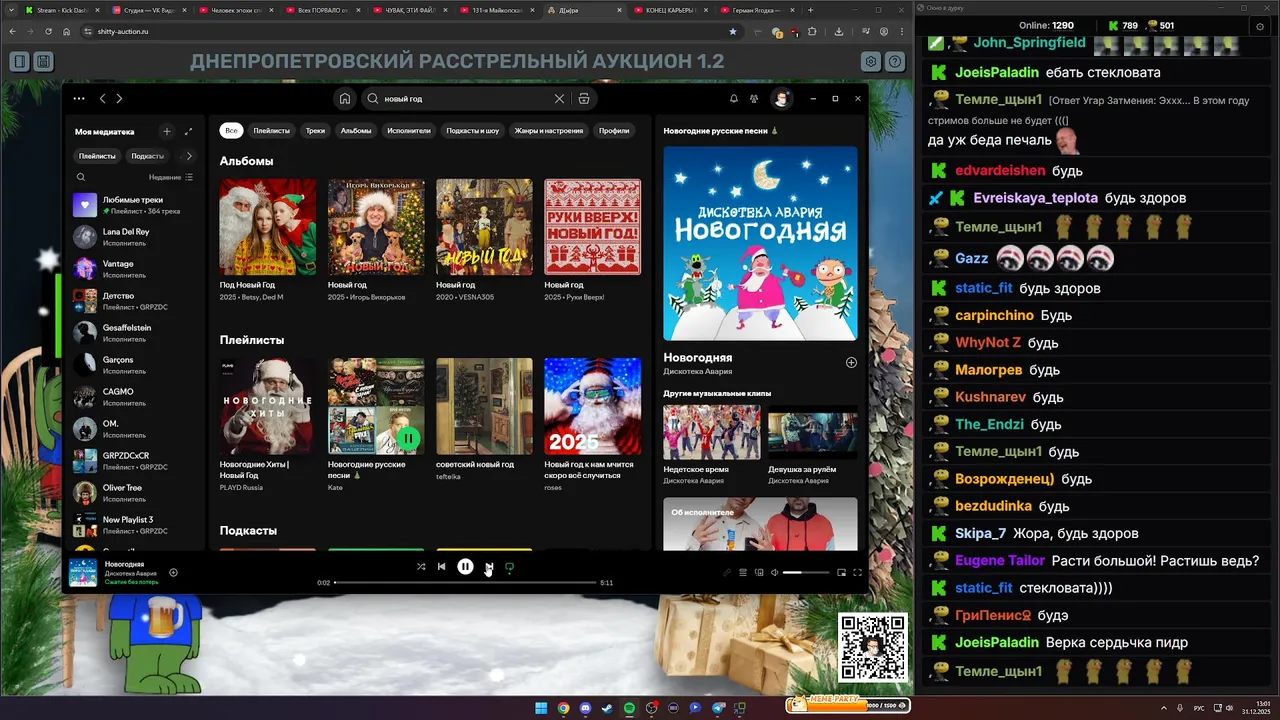Toggle shuffle playback
The width and height of the screenshot is (1280, 720).
(x=421, y=567)
